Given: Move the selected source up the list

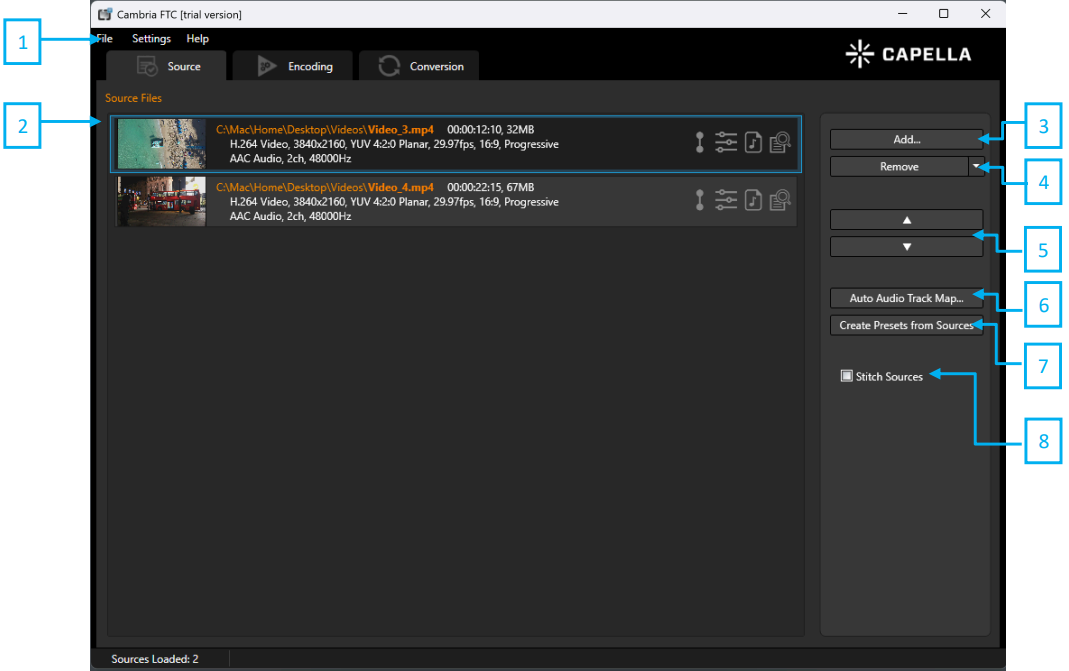Looking at the screenshot, I should pyautogui.click(x=905, y=219).
